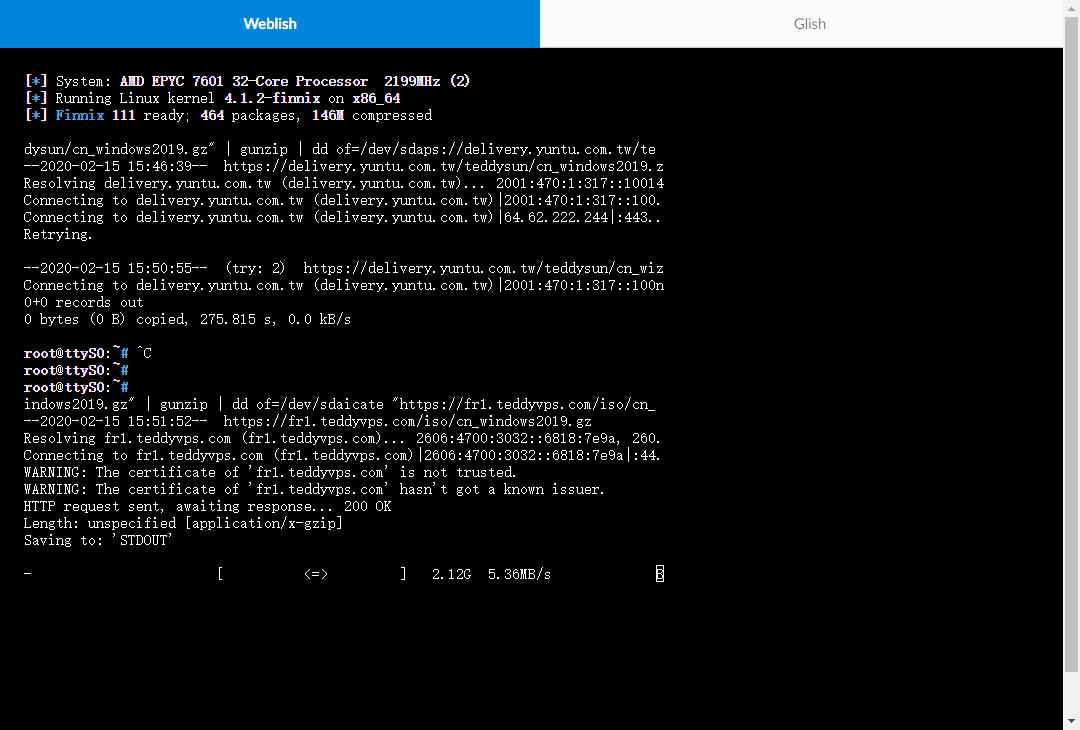The height and width of the screenshot is (730, 1080).
Task: Click 'Length: unspecified [application/x-gzip]' line
Action: pyautogui.click(x=183, y=523)
